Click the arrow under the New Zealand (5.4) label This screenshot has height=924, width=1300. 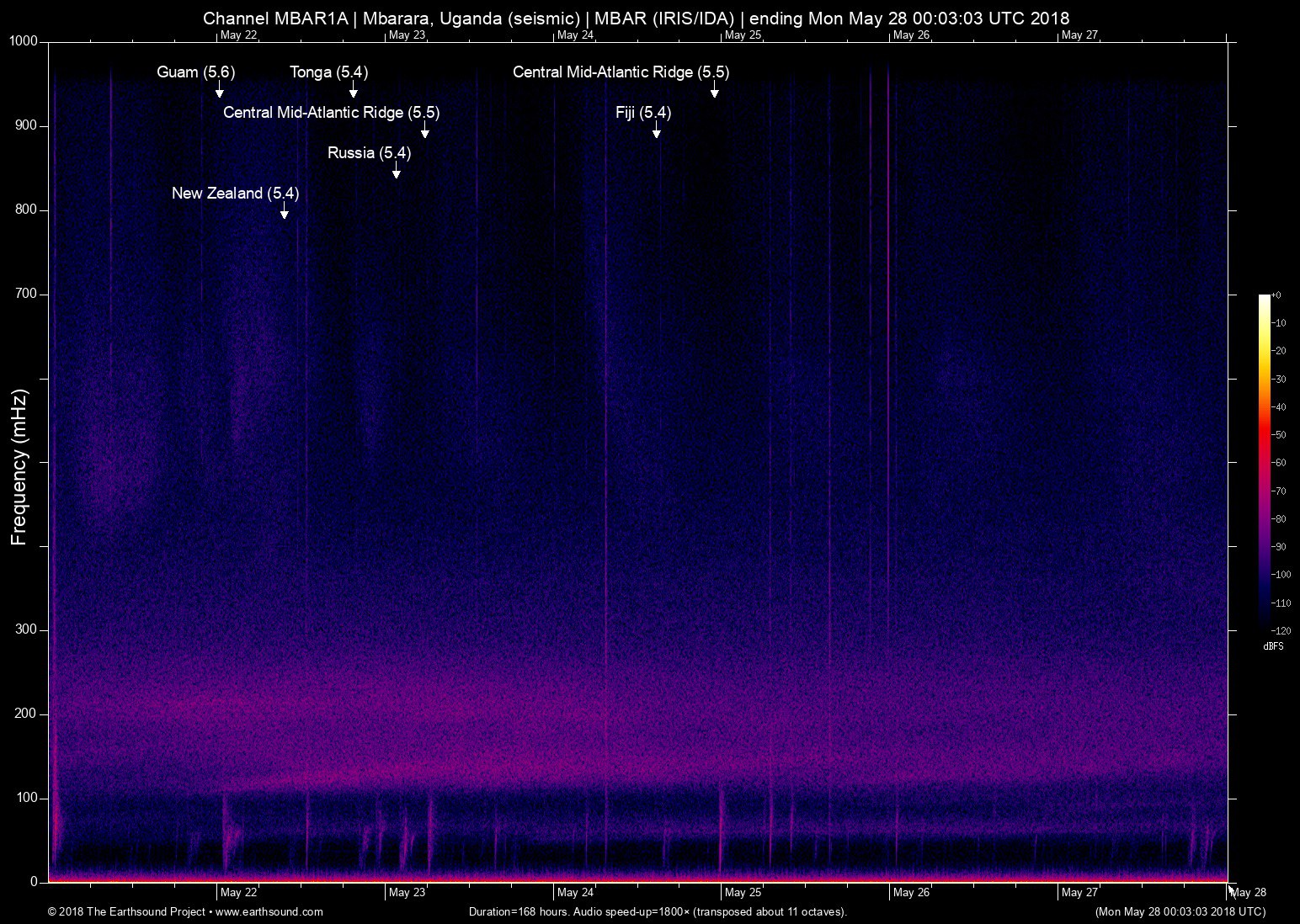284,211
